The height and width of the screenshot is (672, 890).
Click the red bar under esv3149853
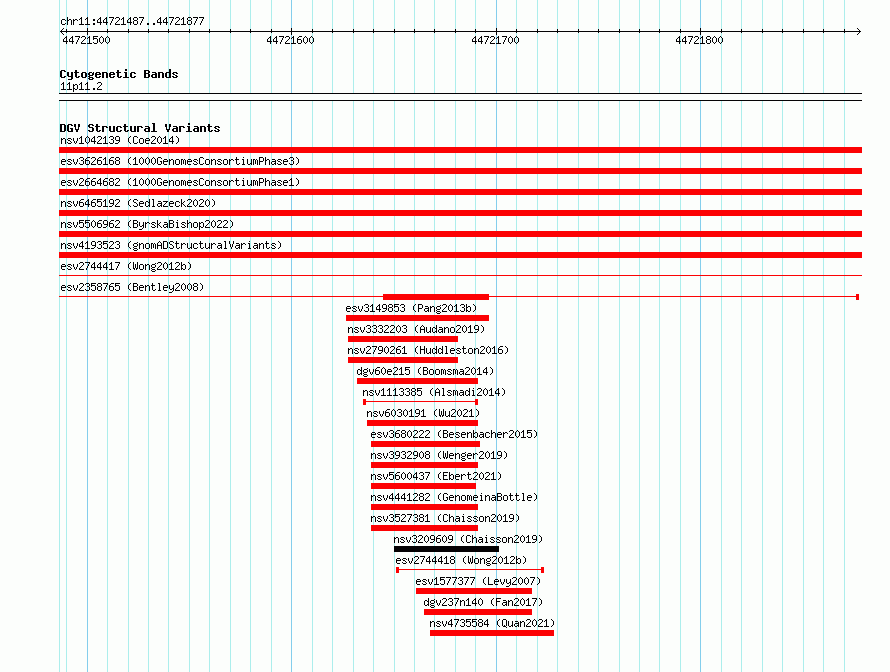[417, 318]
